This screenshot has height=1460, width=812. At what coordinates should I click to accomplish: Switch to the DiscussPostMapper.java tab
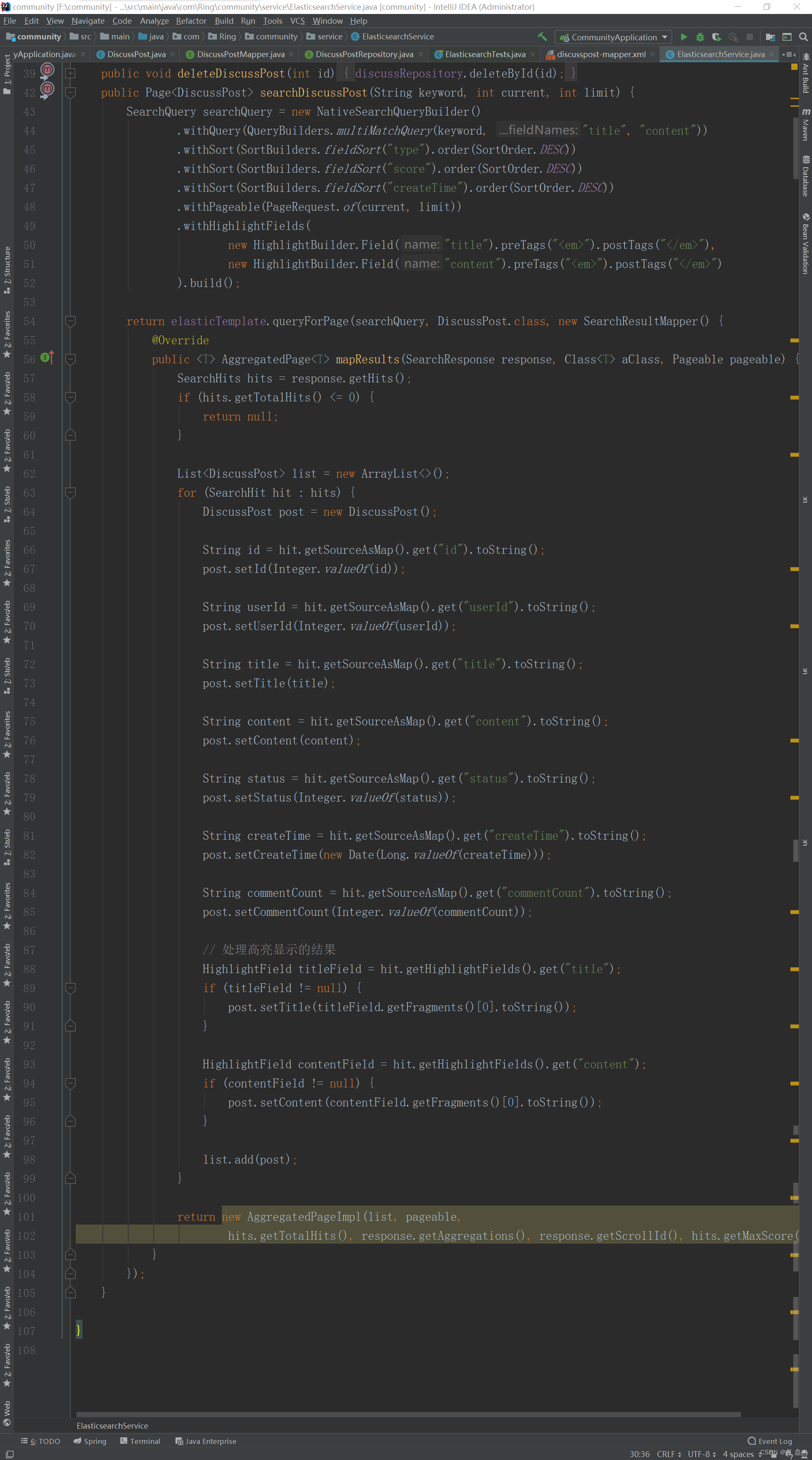(x=240, y=54)
